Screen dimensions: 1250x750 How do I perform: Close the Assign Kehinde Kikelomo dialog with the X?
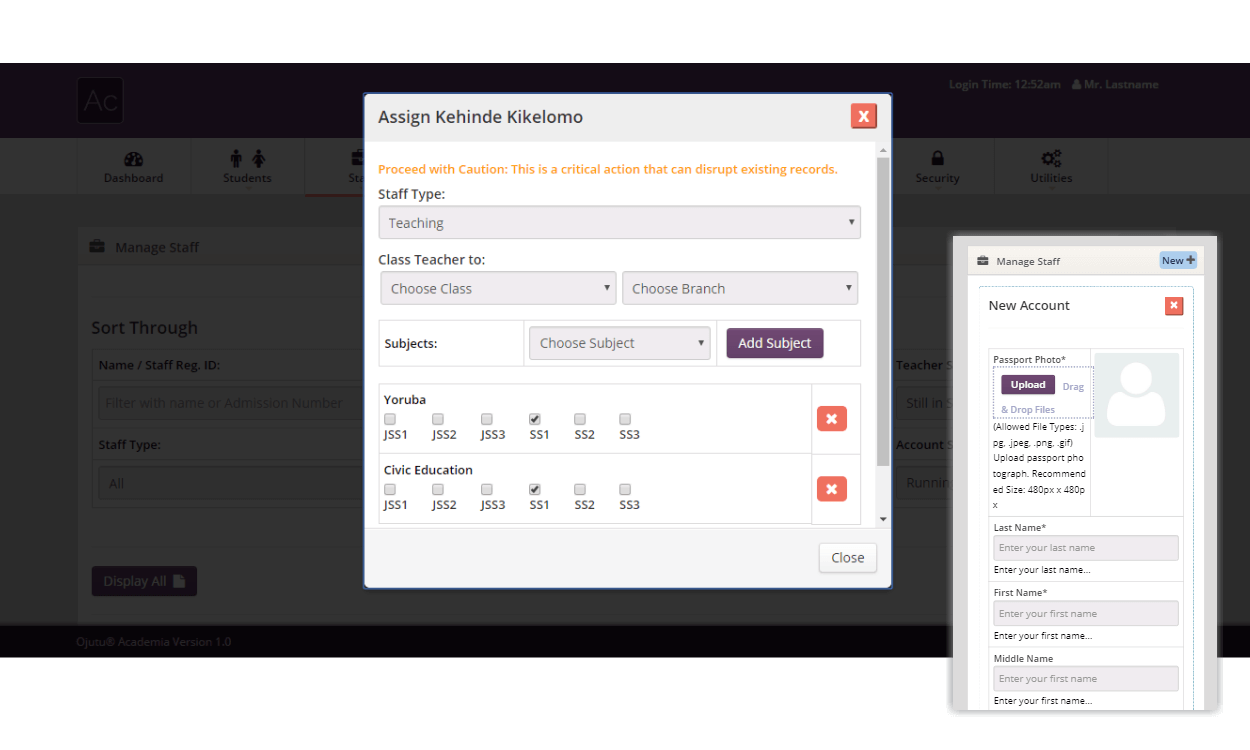pos(864,116)
